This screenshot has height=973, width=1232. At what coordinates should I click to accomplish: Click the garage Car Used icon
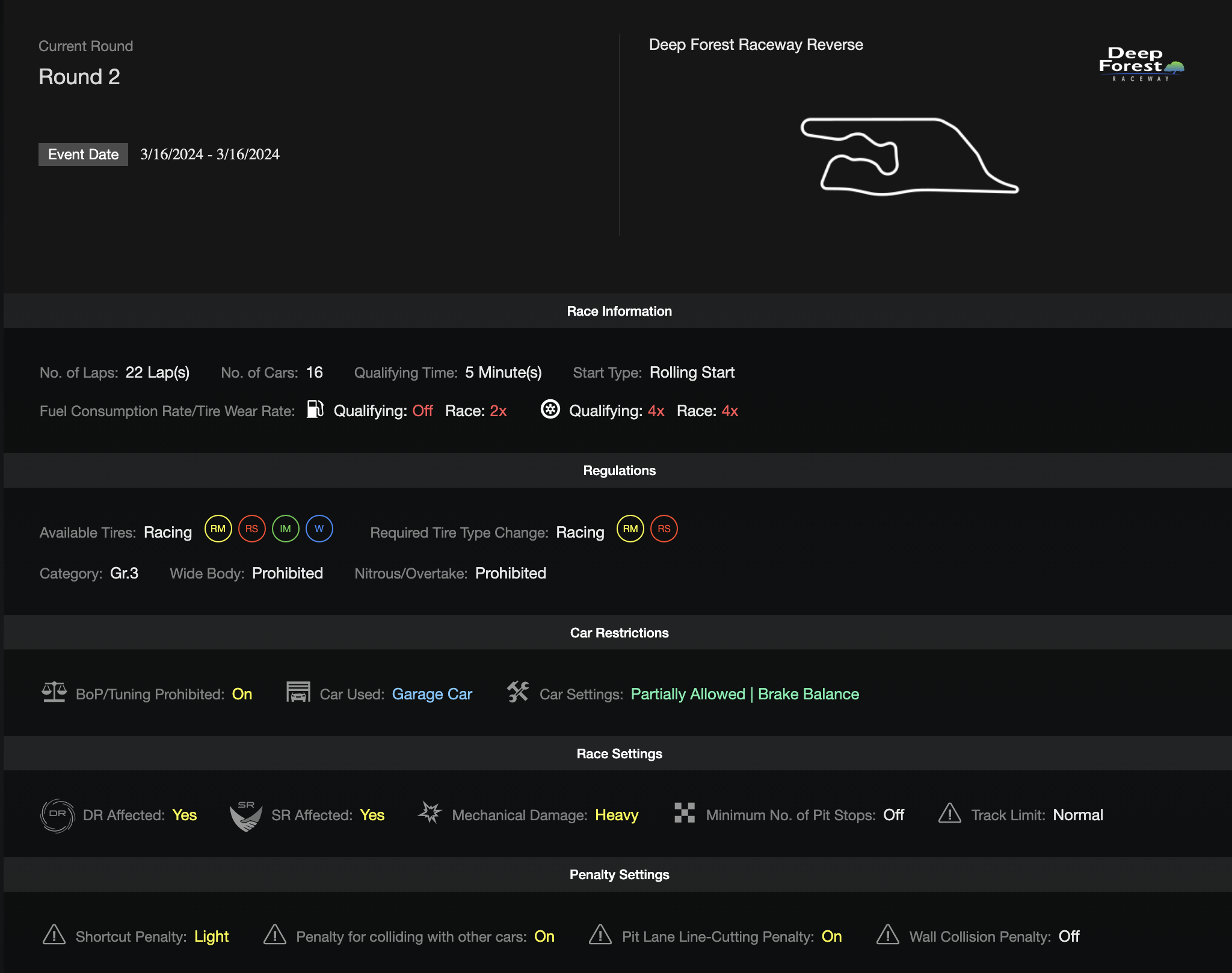(298, 692)
